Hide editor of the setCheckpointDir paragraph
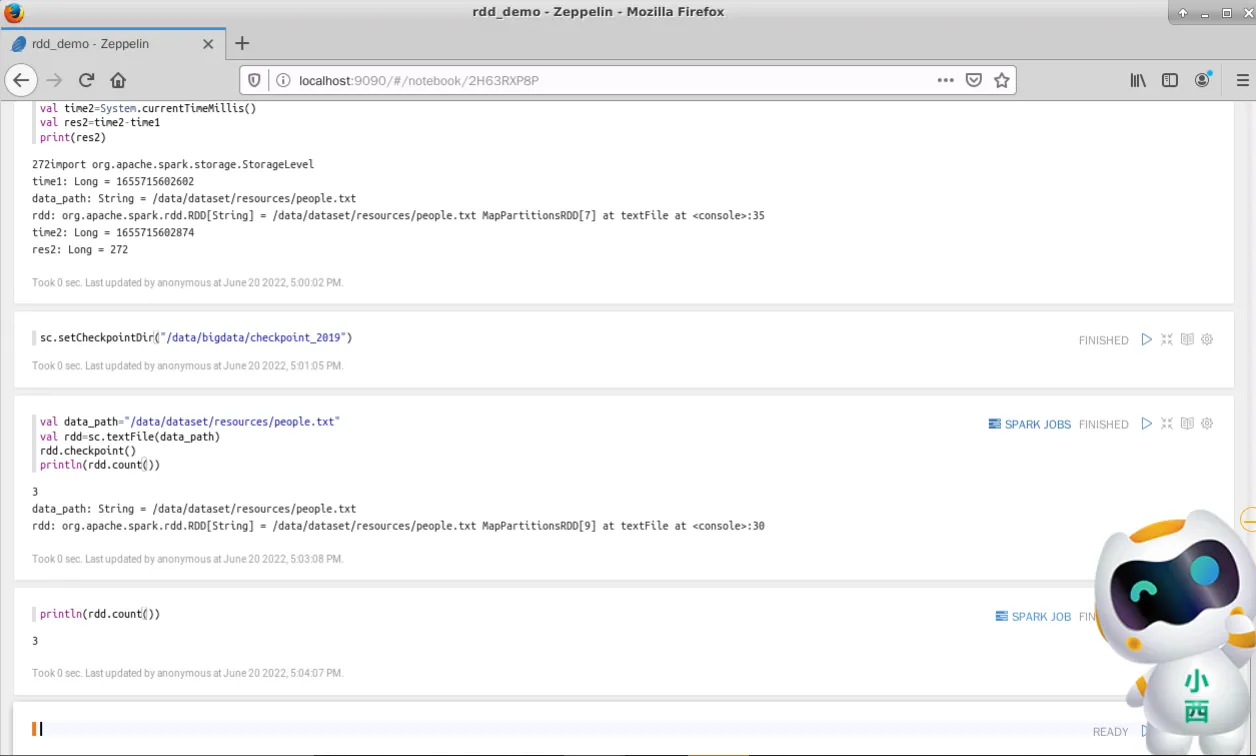 point(1167,340)
